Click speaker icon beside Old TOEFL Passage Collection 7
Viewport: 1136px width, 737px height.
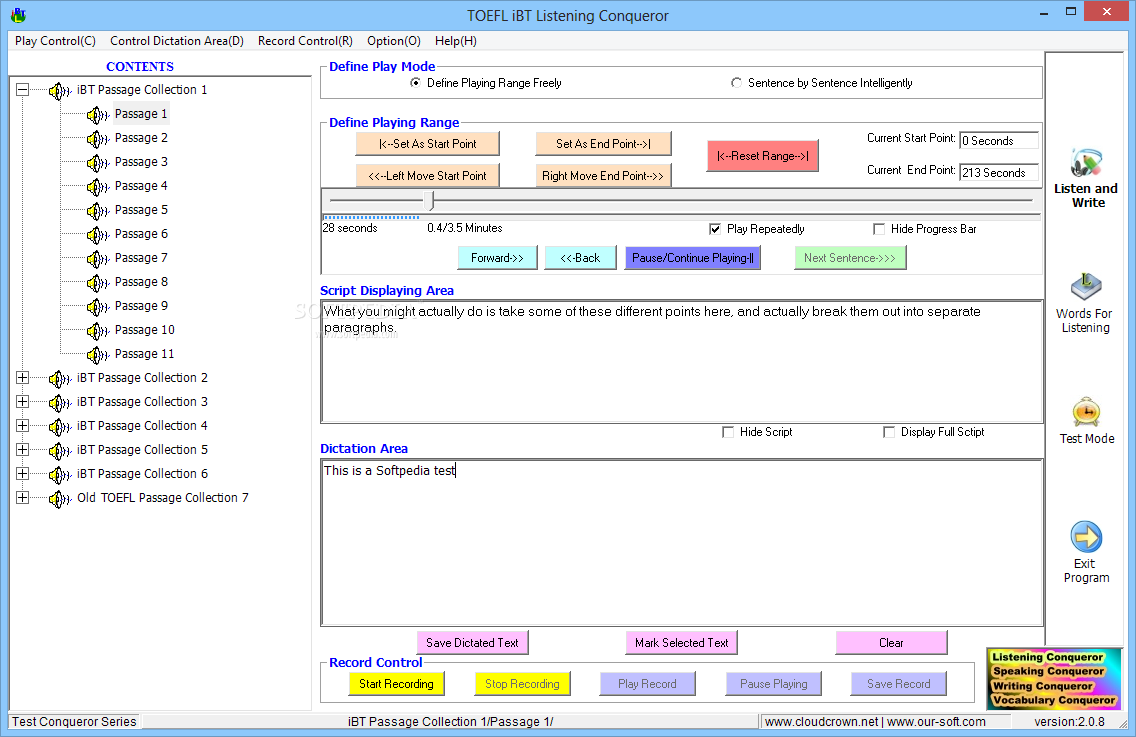[59, 499]
